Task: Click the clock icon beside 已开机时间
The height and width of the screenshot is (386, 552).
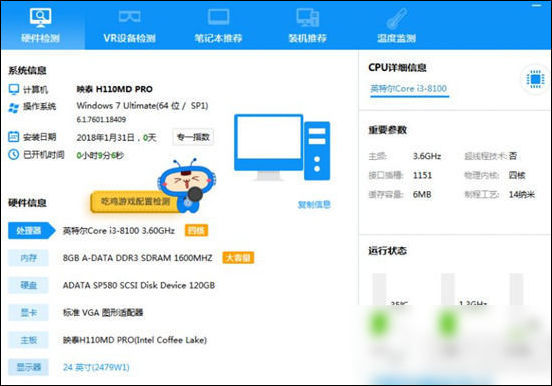Action: point(14,154)
